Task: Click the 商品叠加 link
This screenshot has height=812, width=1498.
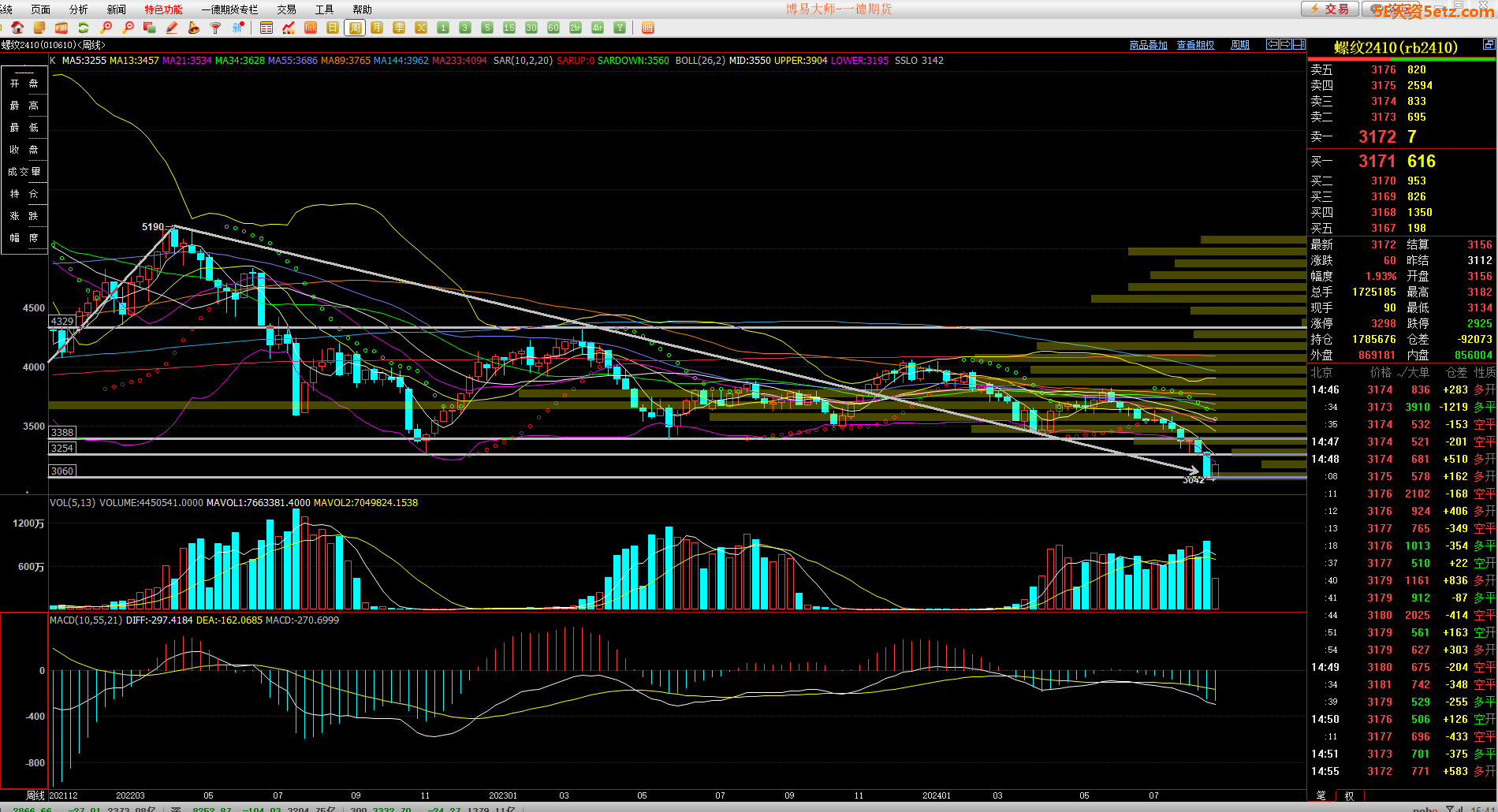Action: (x=1148, y=45)
